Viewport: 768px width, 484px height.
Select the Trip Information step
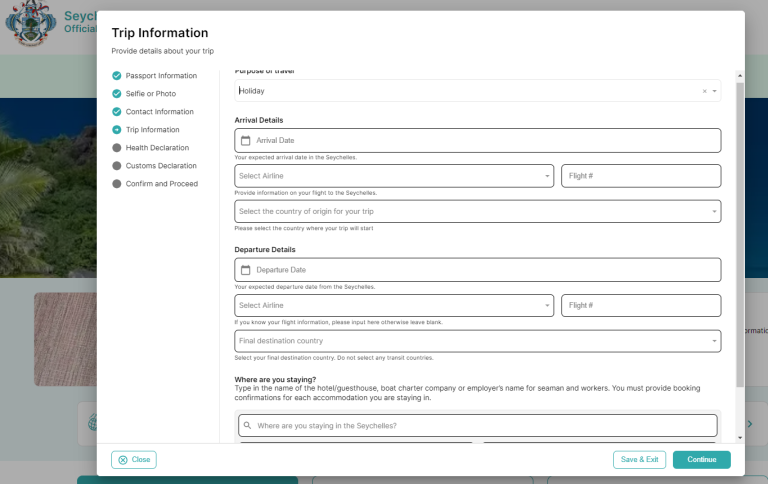(x=152, y=130)
